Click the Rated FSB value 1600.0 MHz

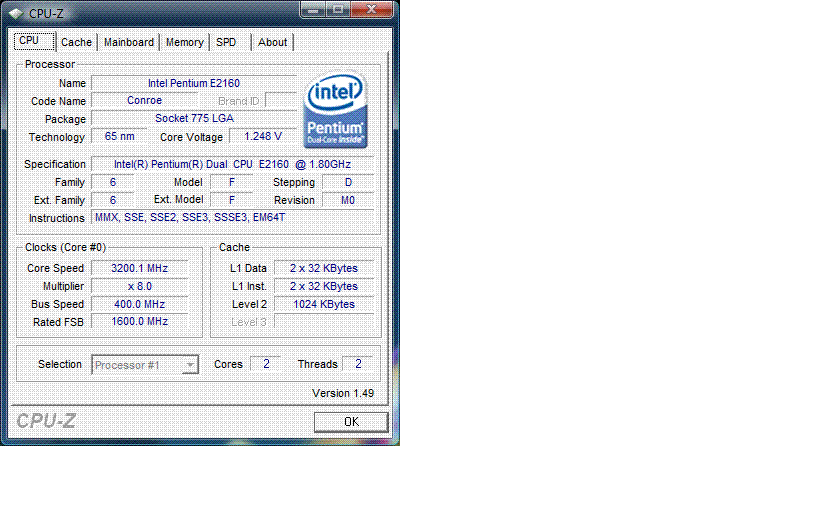coord(140,321)
